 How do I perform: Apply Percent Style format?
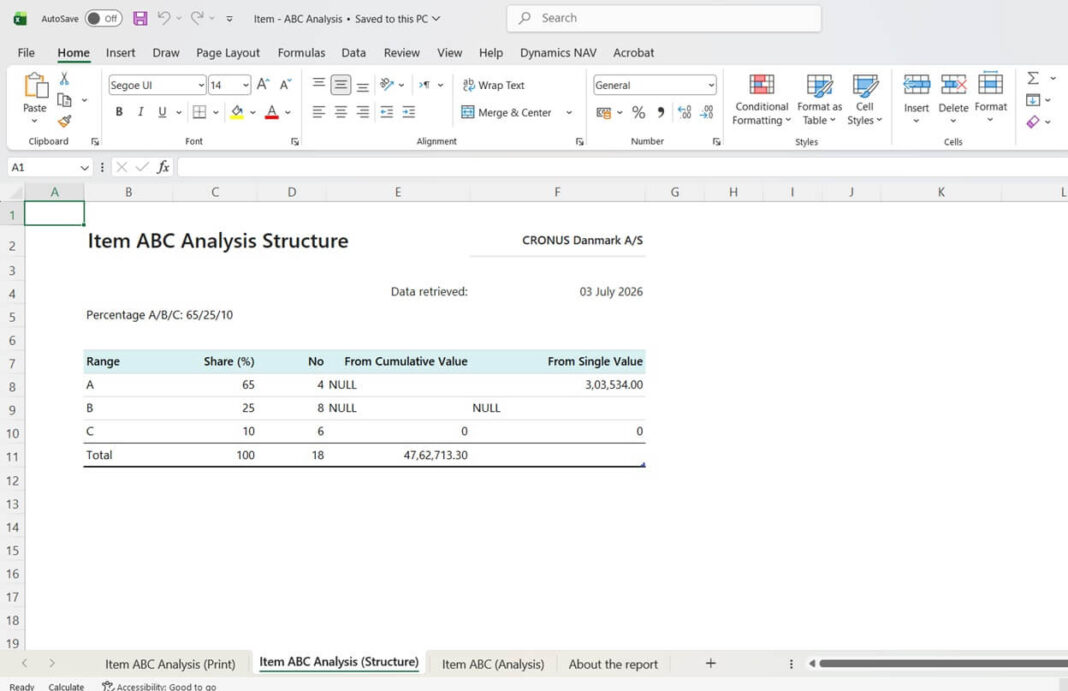638,112
